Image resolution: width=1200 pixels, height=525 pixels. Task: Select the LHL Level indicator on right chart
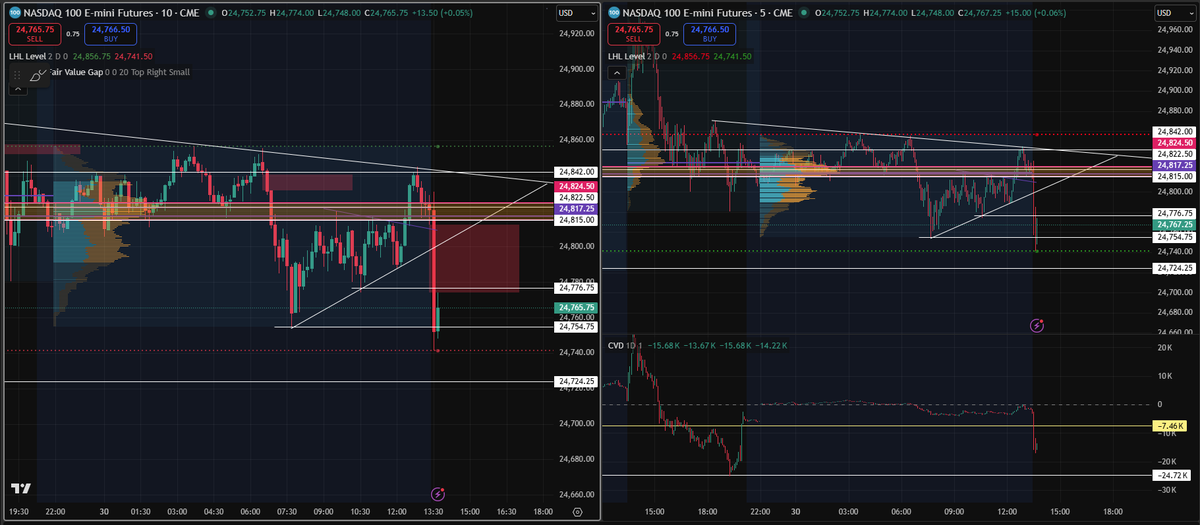[x=629, y=57]
